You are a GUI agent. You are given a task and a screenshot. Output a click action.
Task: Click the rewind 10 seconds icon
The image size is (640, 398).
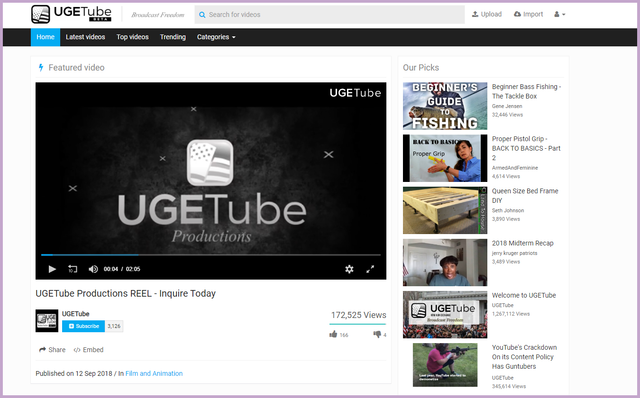coord(73,269)
